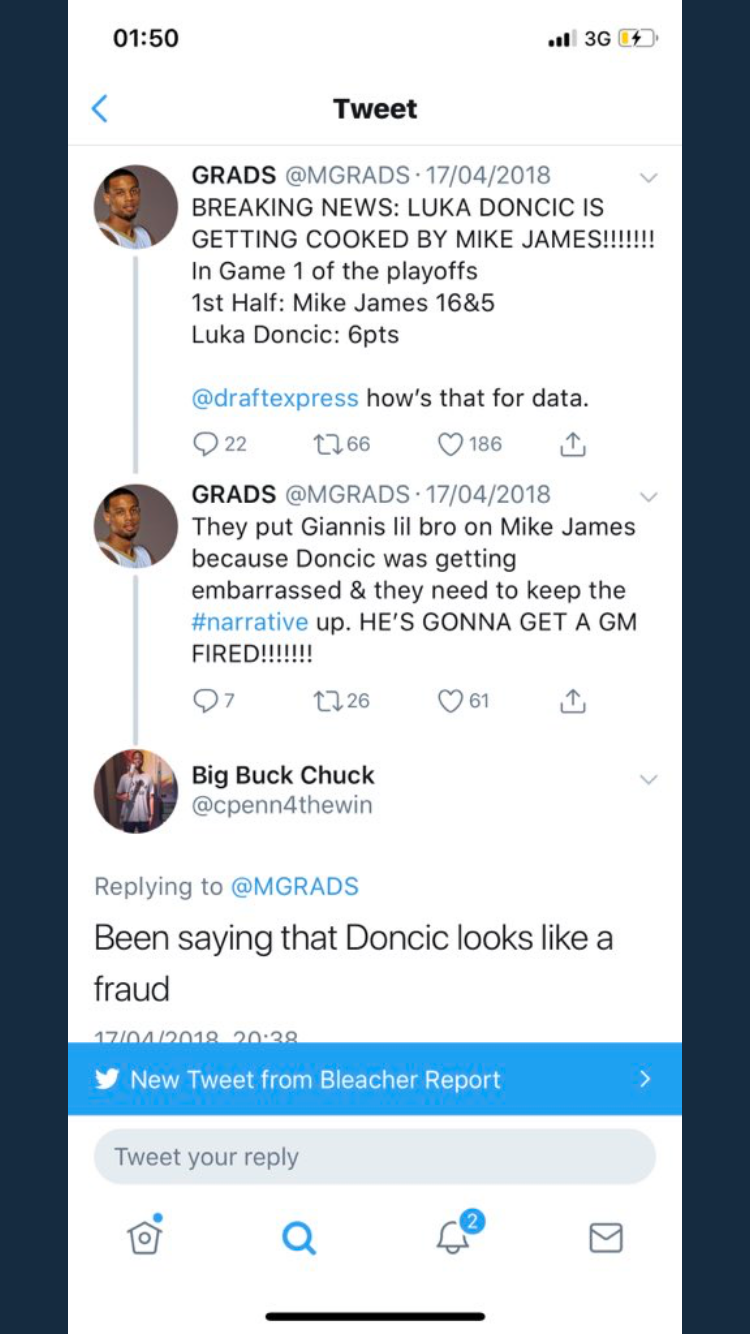Open the @draftexpress mention link
The image size is (750, 1334).
click(275, 398)
